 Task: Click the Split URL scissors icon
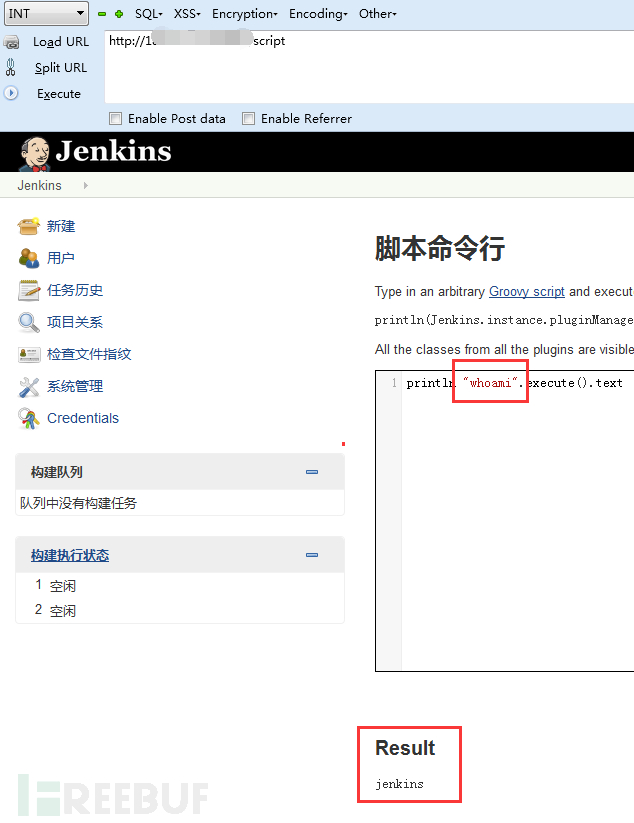click(10, 68)
